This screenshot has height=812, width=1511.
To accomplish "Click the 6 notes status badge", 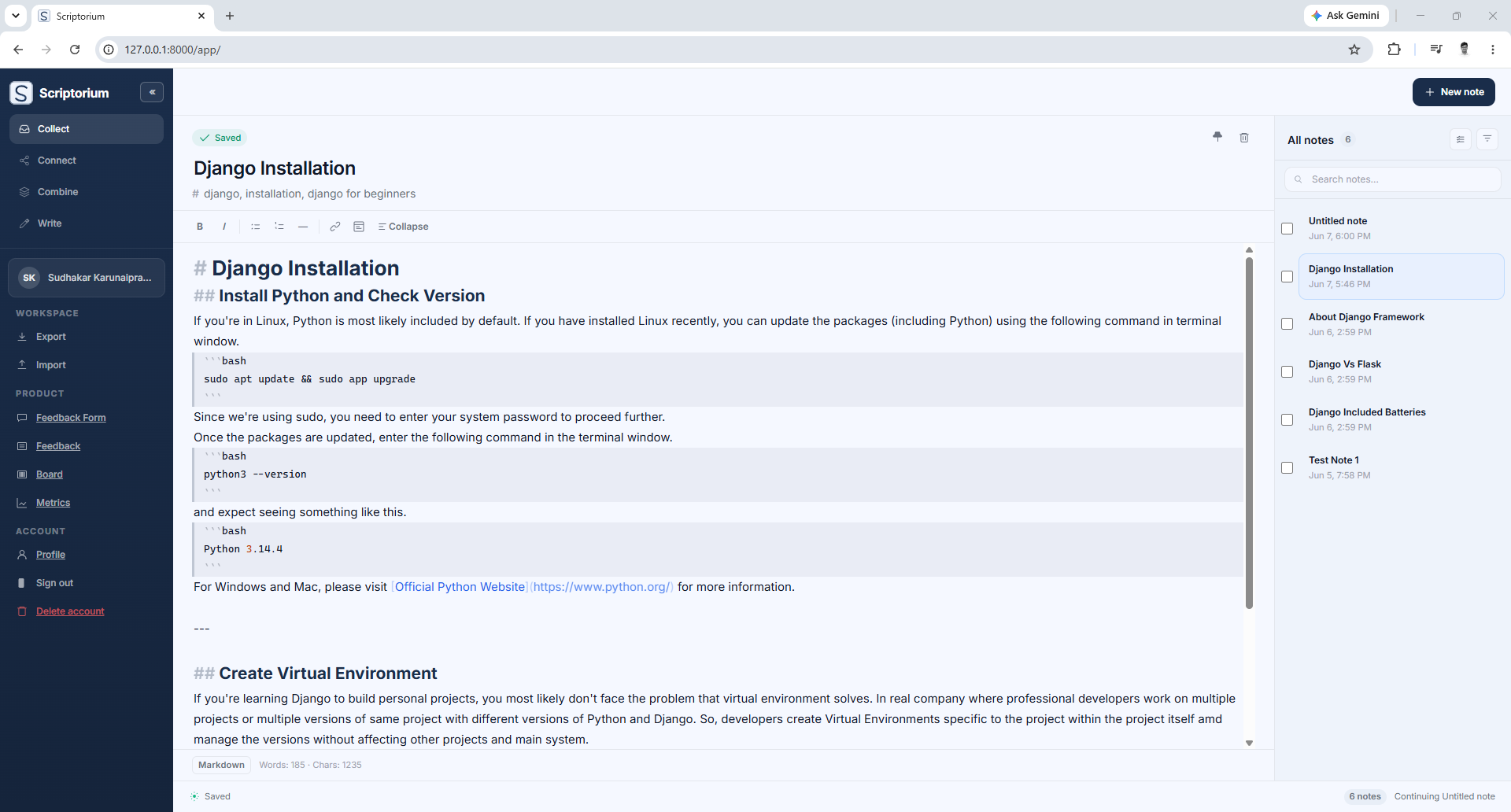I will (1365, 796).
